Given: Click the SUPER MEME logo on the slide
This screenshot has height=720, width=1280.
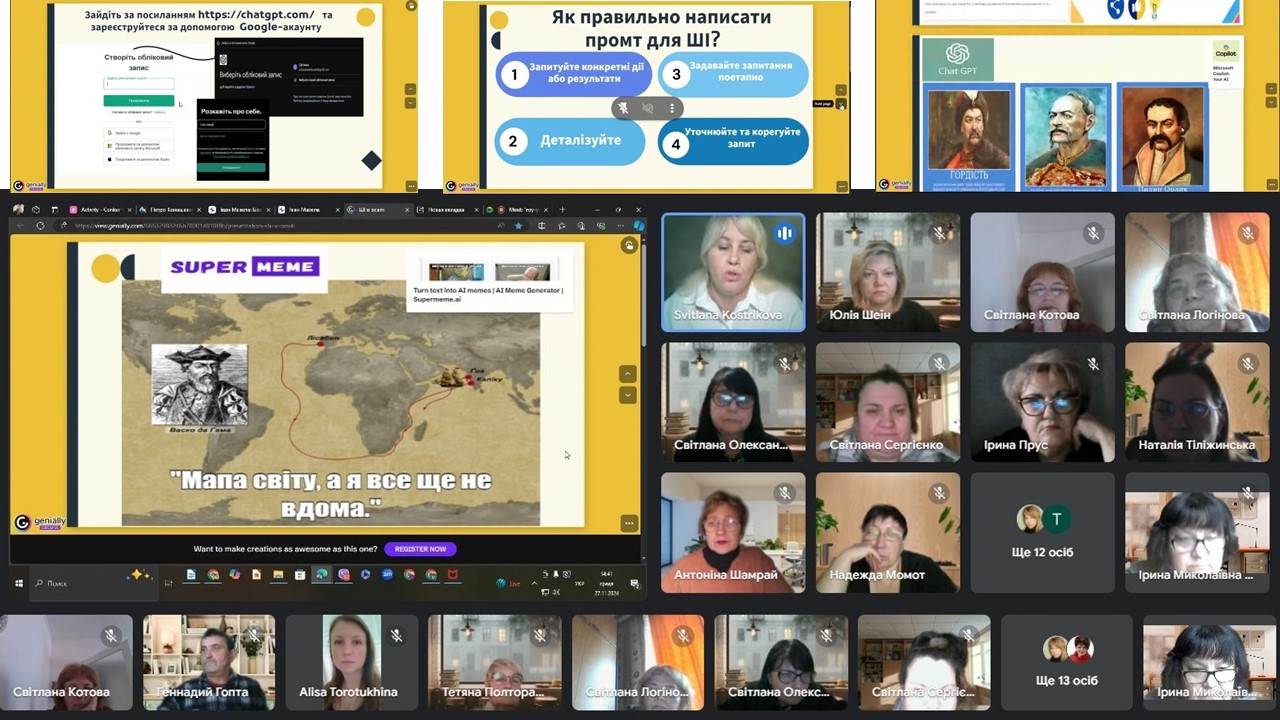Looking at the screenshot, I should [244, 267].
